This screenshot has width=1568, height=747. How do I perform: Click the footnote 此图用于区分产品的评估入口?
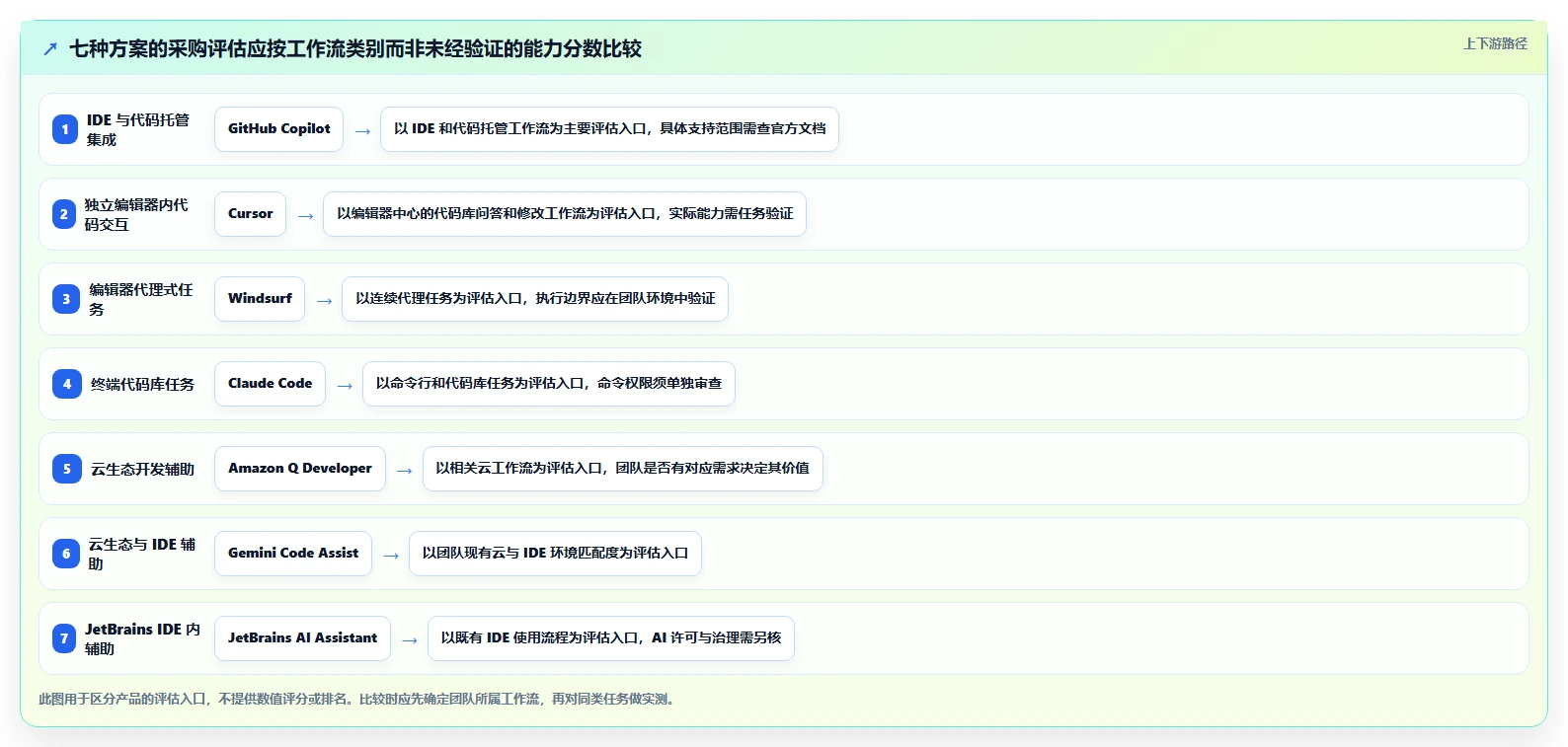(x=357, y=699)
